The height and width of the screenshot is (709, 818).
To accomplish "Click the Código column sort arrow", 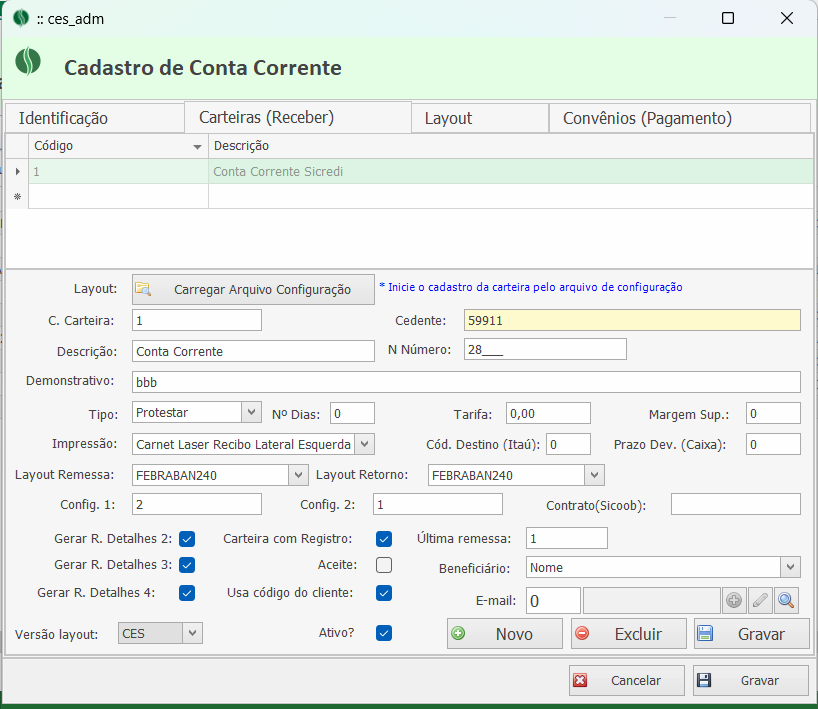I will pyautogui.click(x=197, y=147).
